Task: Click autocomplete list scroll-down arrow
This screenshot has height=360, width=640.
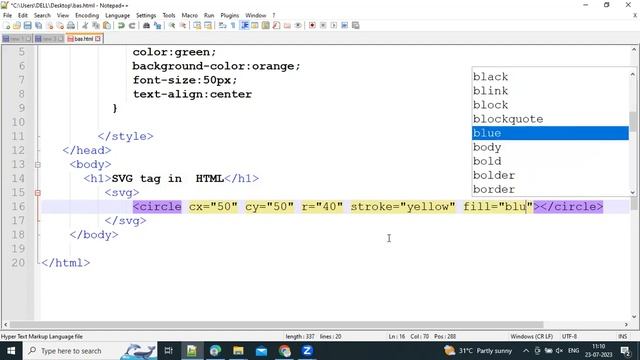Action: (633, 192)
